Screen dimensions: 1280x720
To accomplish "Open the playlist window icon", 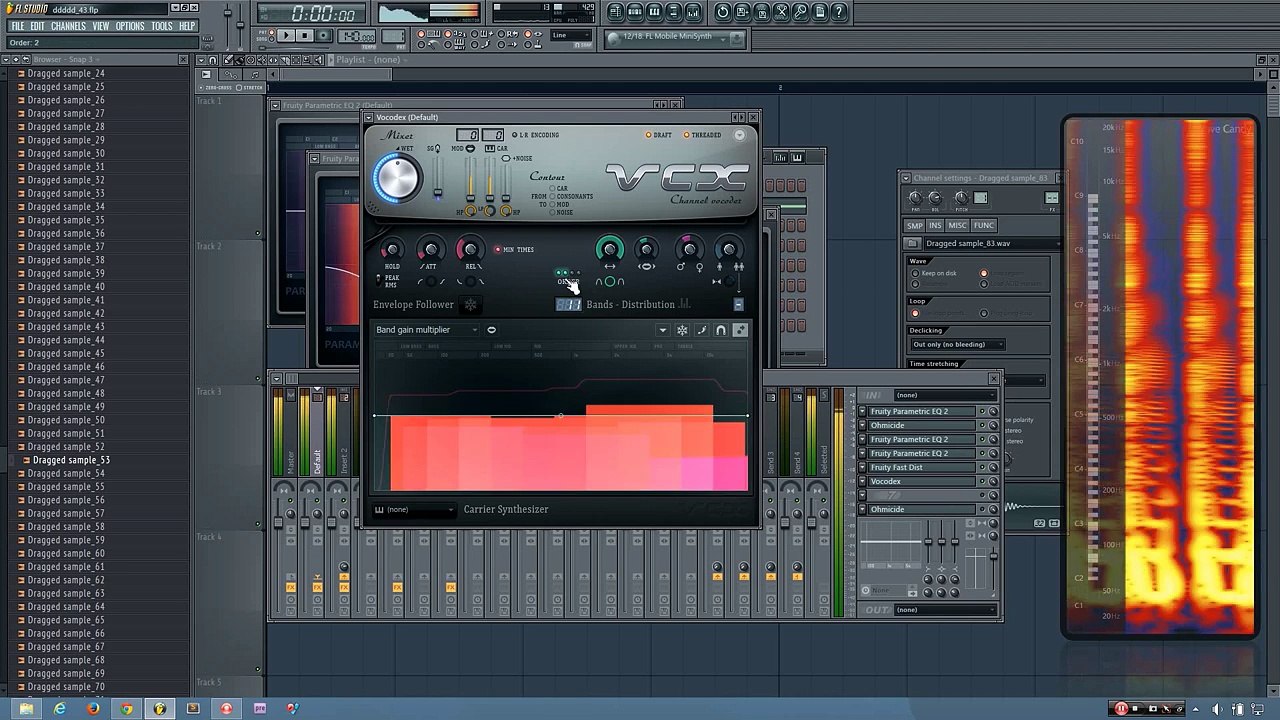I will 616,12.
